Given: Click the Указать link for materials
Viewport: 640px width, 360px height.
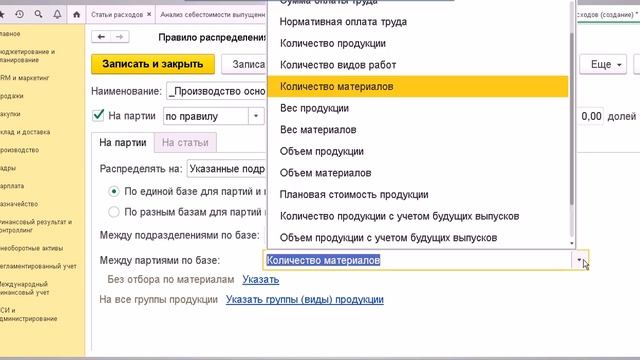Looking at the screenshot, I should [x=261, y=280].
